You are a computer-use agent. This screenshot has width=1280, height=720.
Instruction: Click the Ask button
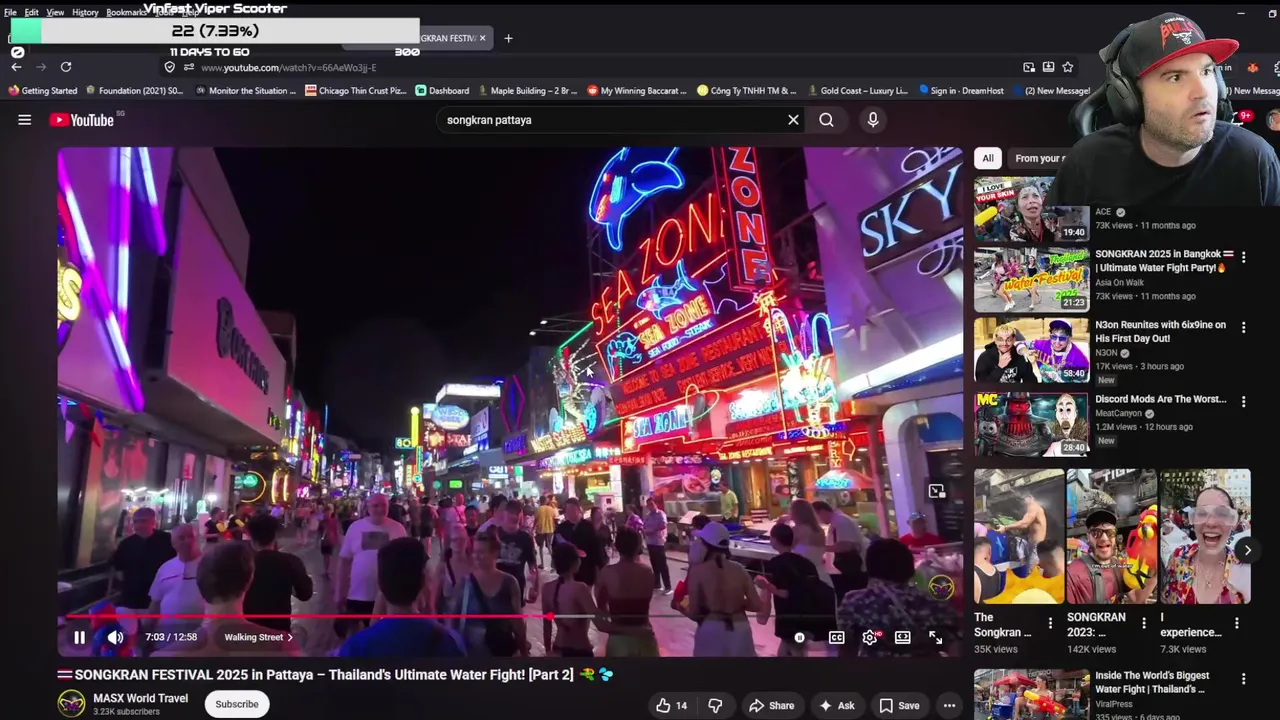pos(836,705)
